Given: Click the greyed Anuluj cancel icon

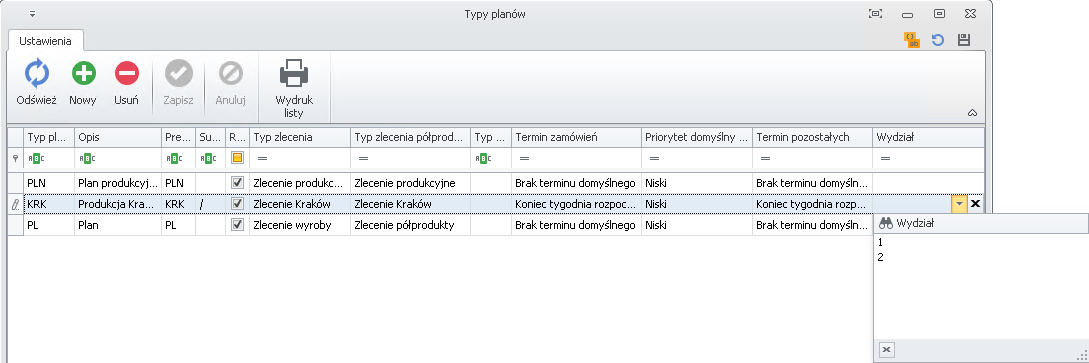Looking at the screenshot, I should tap(231, 73).
